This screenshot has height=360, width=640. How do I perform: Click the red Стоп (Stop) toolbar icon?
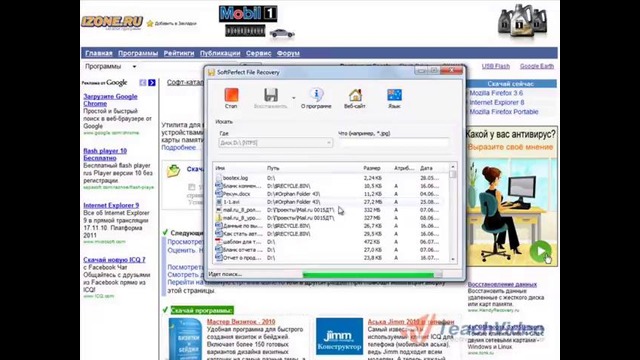click(x=231, y=96)
